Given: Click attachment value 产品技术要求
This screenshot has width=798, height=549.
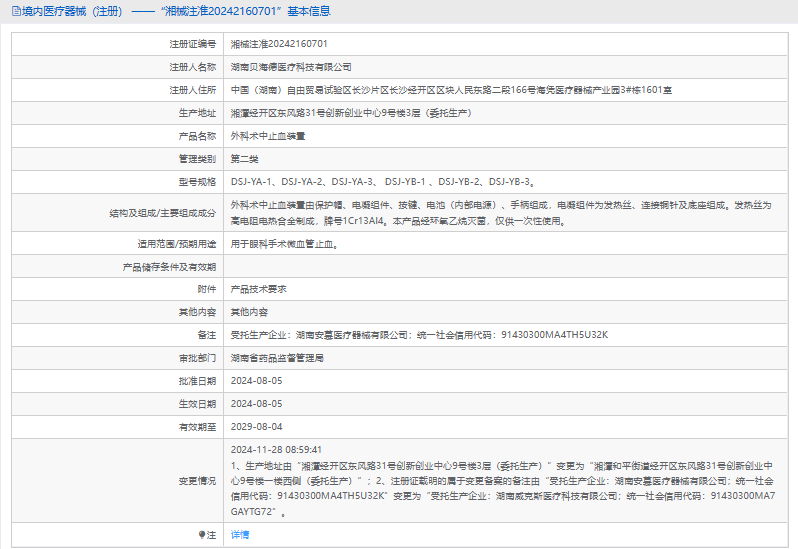Looking at the screenshot, I should 259,289.
